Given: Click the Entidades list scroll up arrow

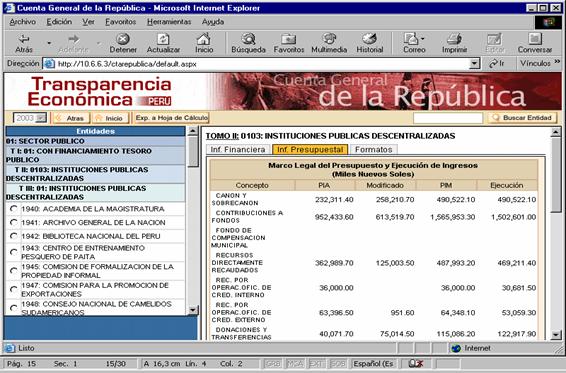Looking at the screenshot, I should coord(193,131).
